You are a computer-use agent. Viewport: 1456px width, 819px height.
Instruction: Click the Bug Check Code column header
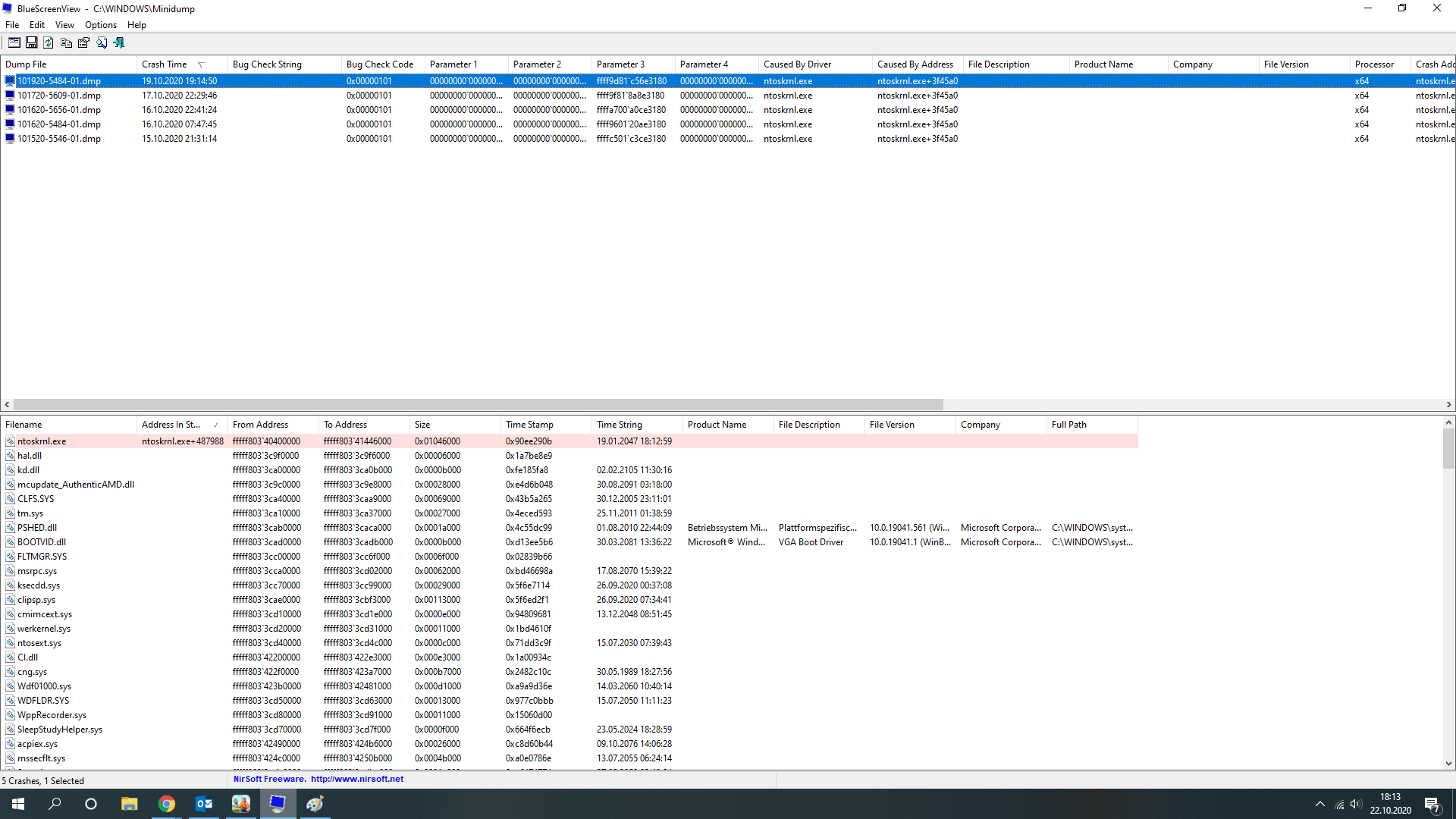[380, 64]
